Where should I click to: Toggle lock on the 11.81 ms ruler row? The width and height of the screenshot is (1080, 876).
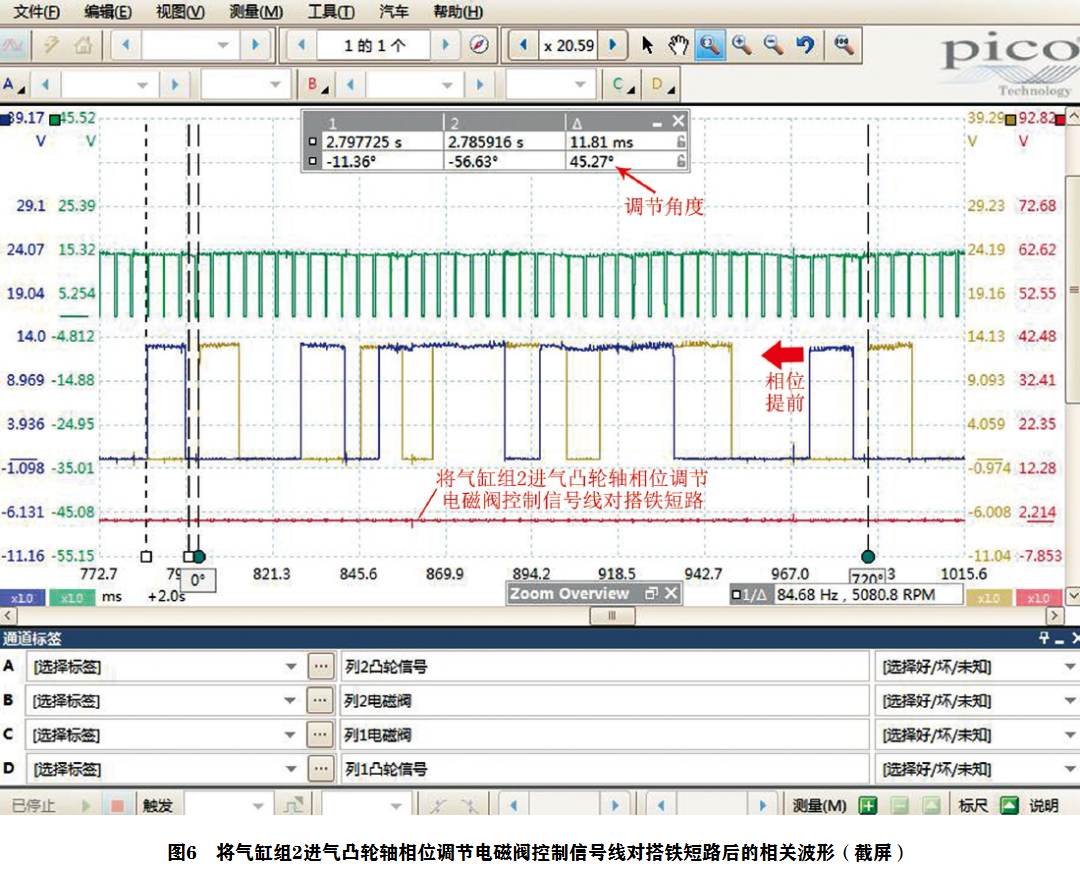681,142
